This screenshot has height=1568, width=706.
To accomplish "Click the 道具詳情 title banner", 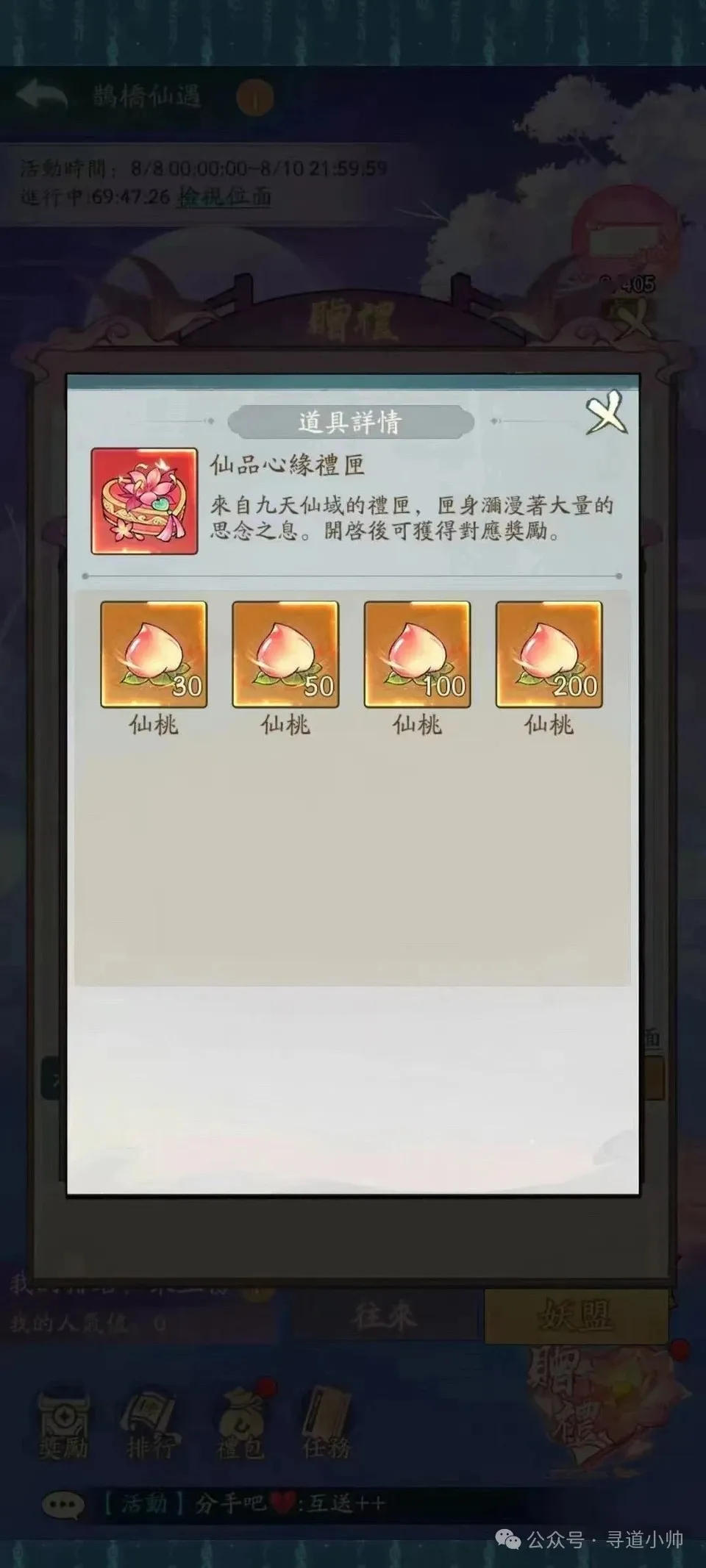I will 350,422.
